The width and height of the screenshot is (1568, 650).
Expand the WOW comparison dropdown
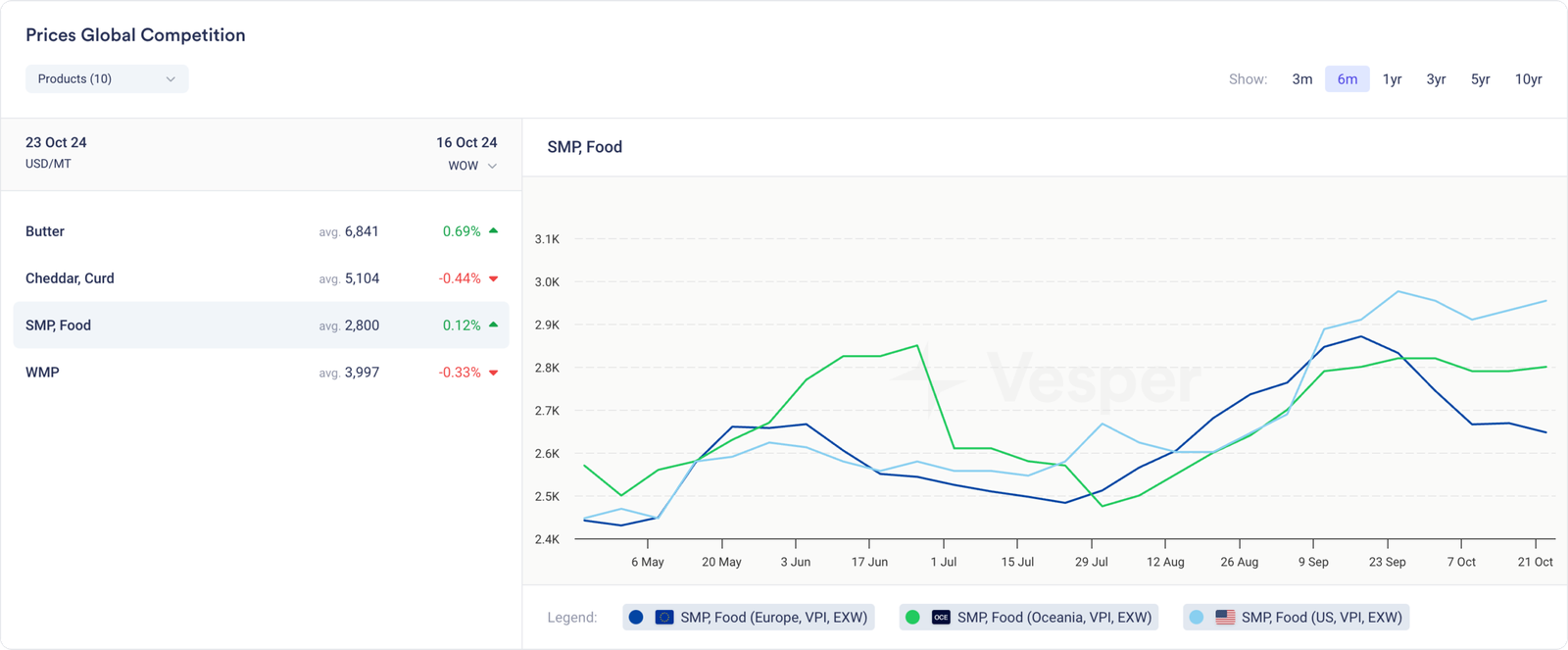(x=472, y=166)
